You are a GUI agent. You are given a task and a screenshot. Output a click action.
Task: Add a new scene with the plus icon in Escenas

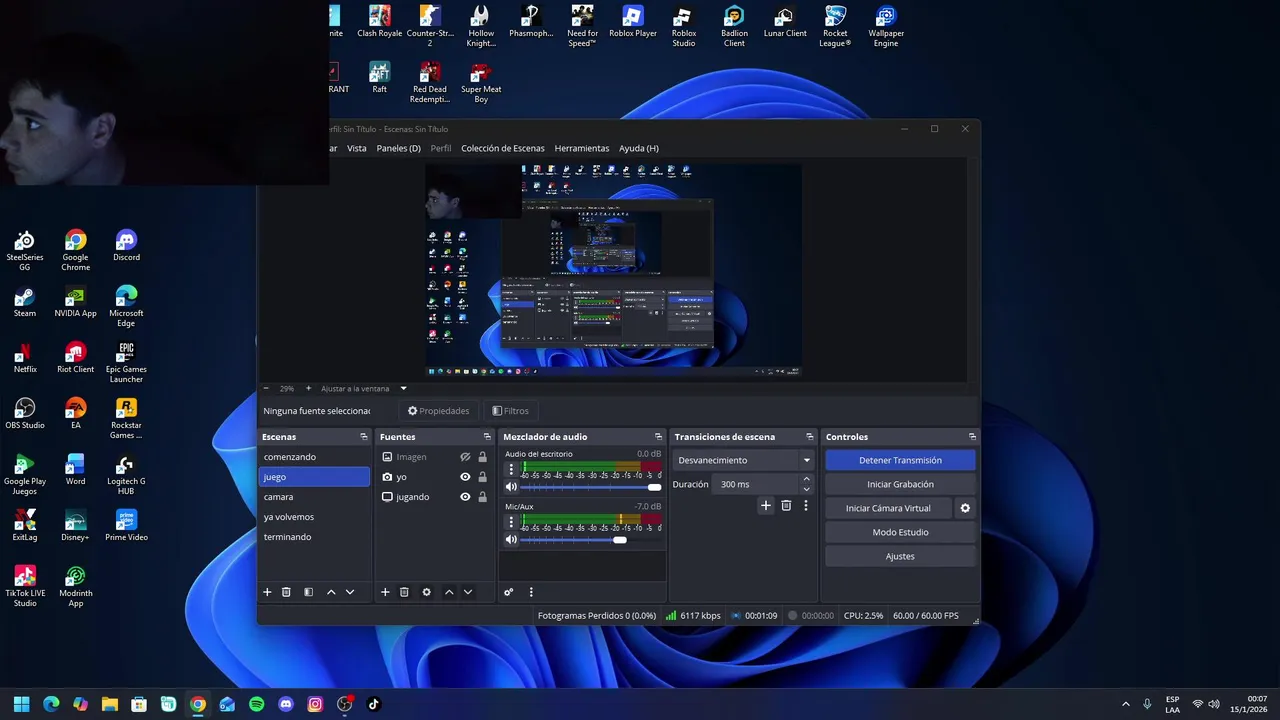click(x=267, y=592)
